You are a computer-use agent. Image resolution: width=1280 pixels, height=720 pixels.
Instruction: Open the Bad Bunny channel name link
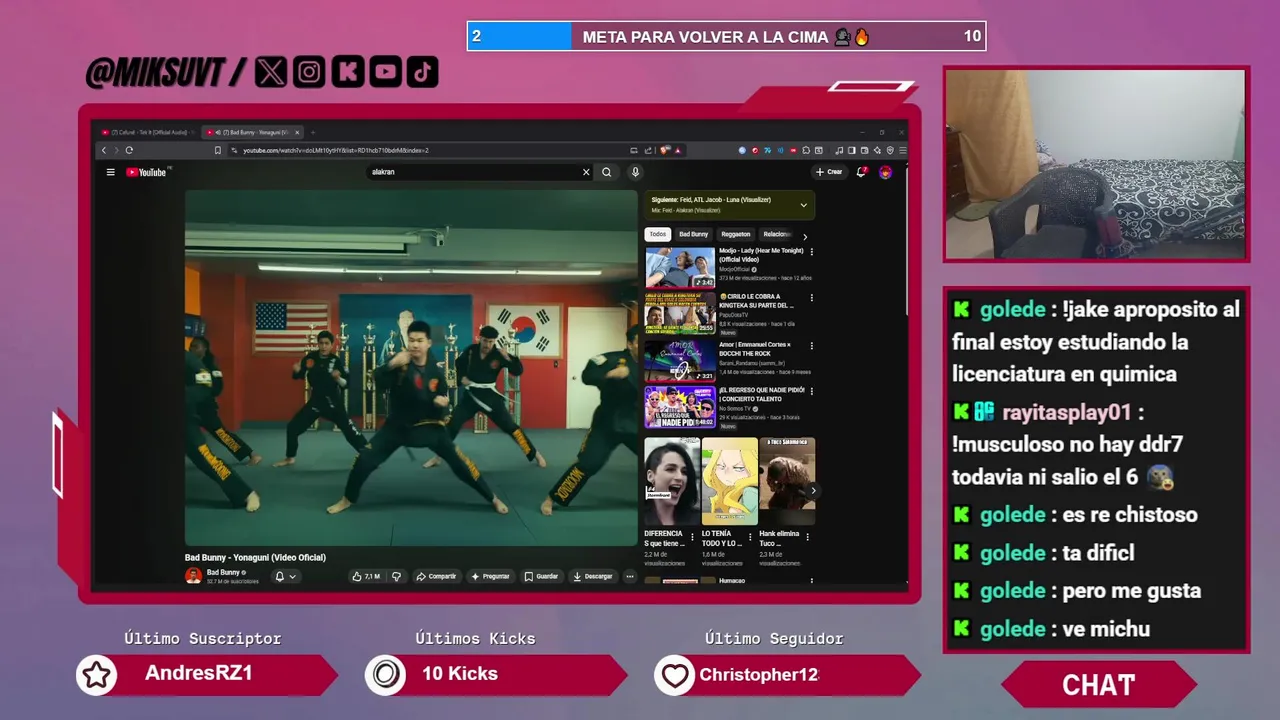pyautogui.click(x=223, y=573)
